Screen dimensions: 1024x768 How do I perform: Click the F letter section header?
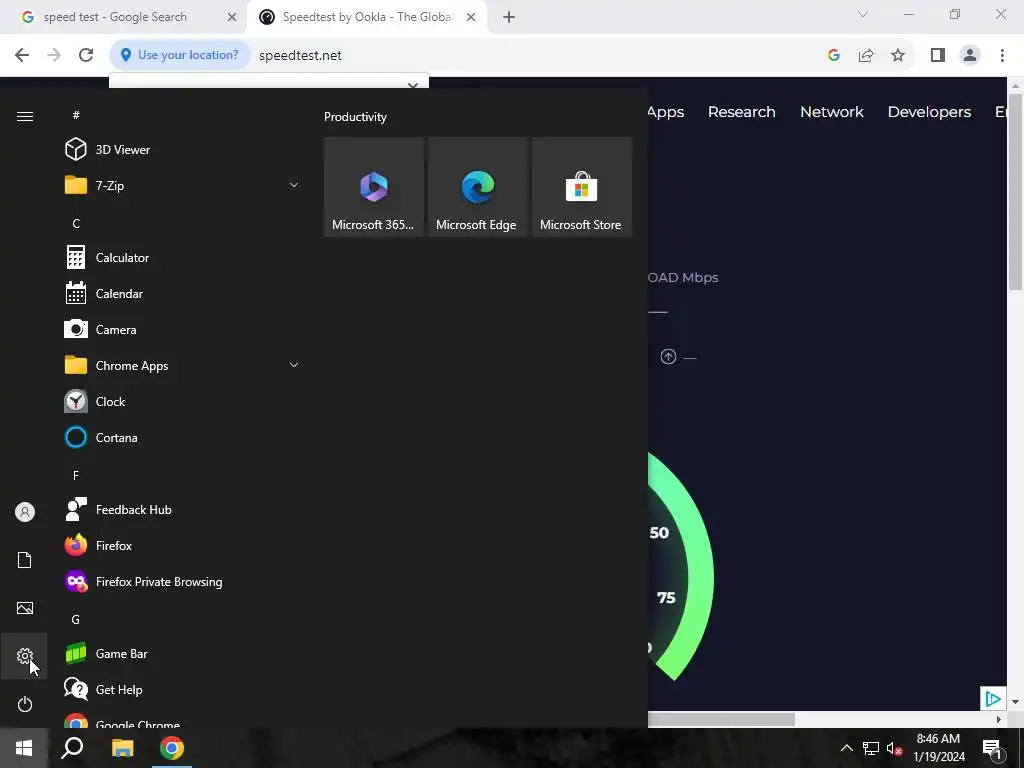point(76,475)
